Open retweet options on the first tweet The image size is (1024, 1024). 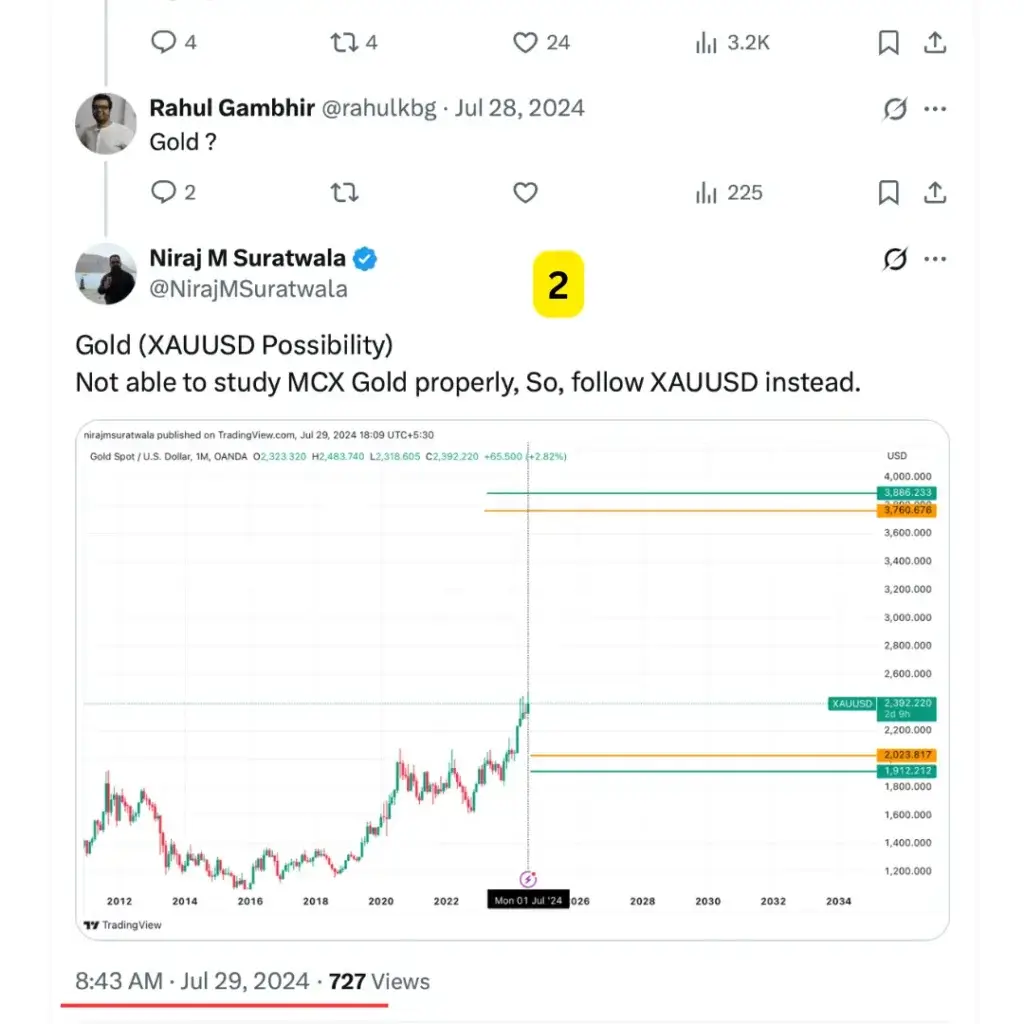(343, 42)
